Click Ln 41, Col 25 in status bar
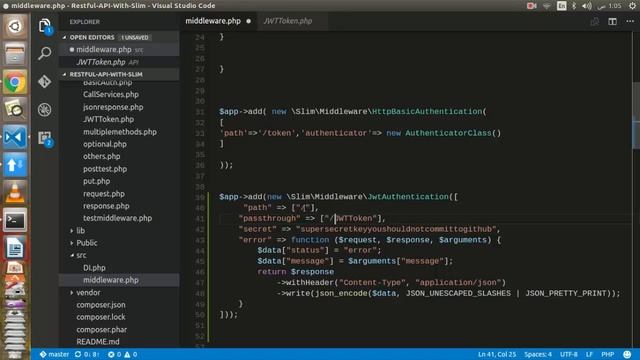The width and height of the screenshot is (640, 360). pyautogui.click(x=497, y=354)
